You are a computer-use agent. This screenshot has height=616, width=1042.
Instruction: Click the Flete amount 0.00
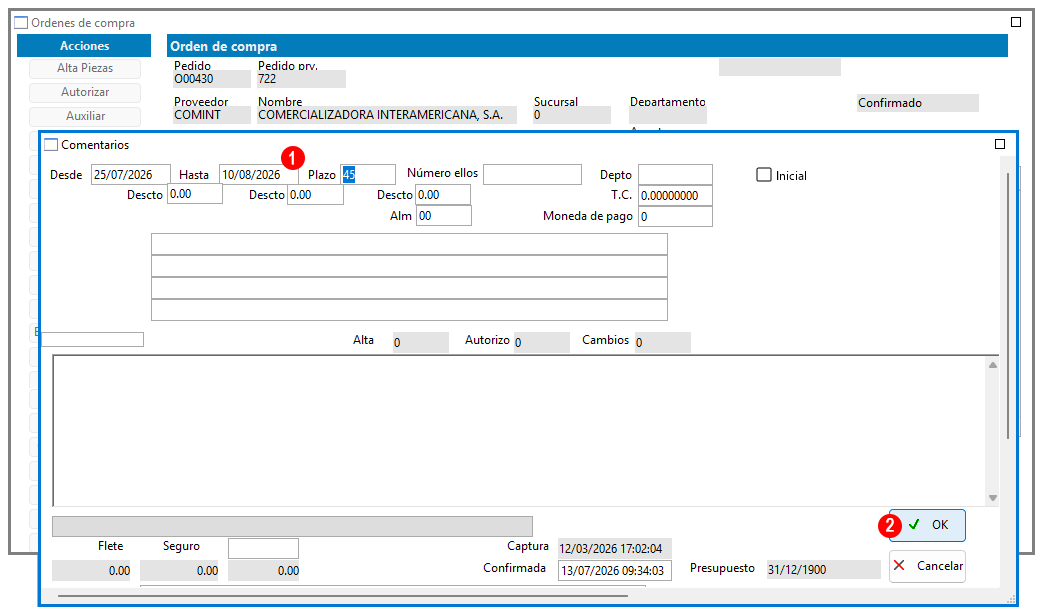pos(91,571)
